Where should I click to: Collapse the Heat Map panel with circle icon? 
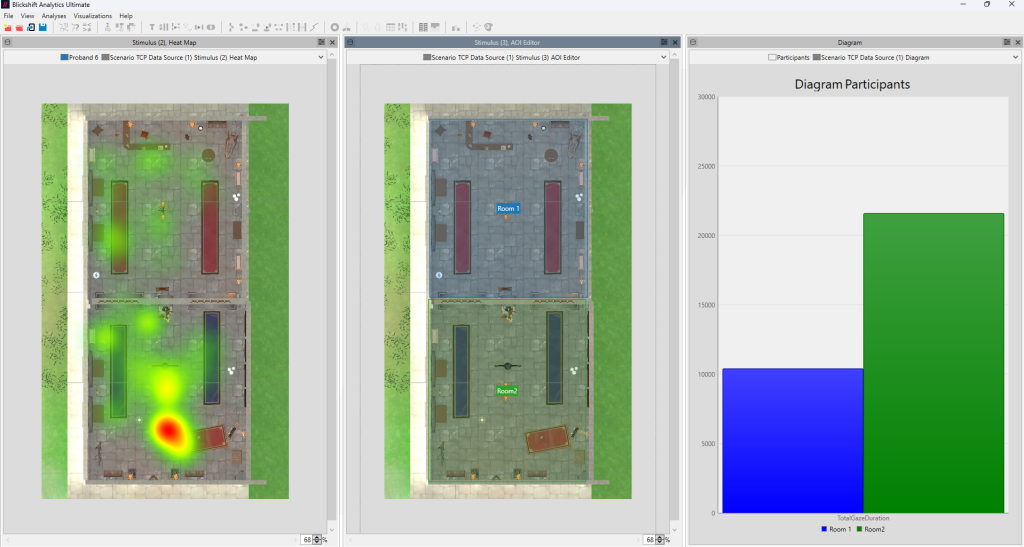(x=7, y=42)
